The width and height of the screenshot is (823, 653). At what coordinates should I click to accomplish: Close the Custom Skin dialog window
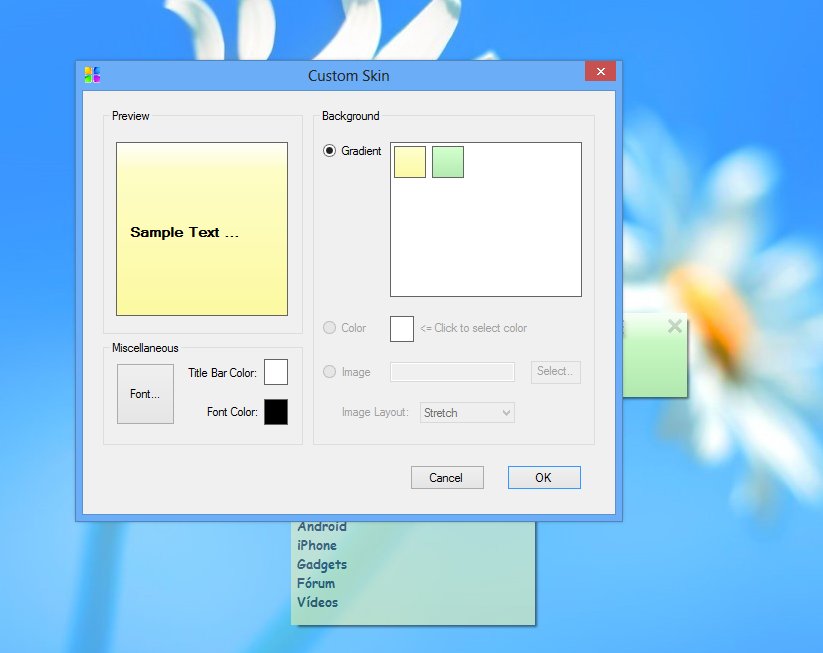[x=600, y=72]
